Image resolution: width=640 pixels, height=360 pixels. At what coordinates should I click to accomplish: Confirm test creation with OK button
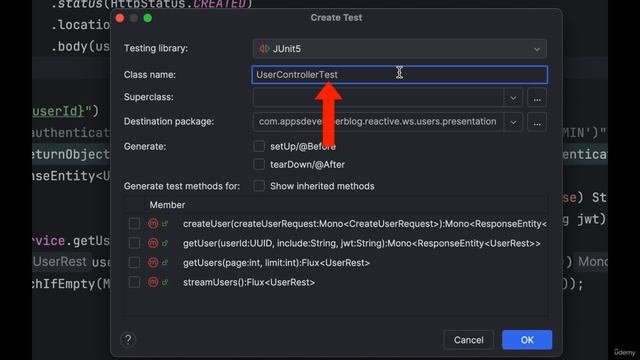point(527,340)
